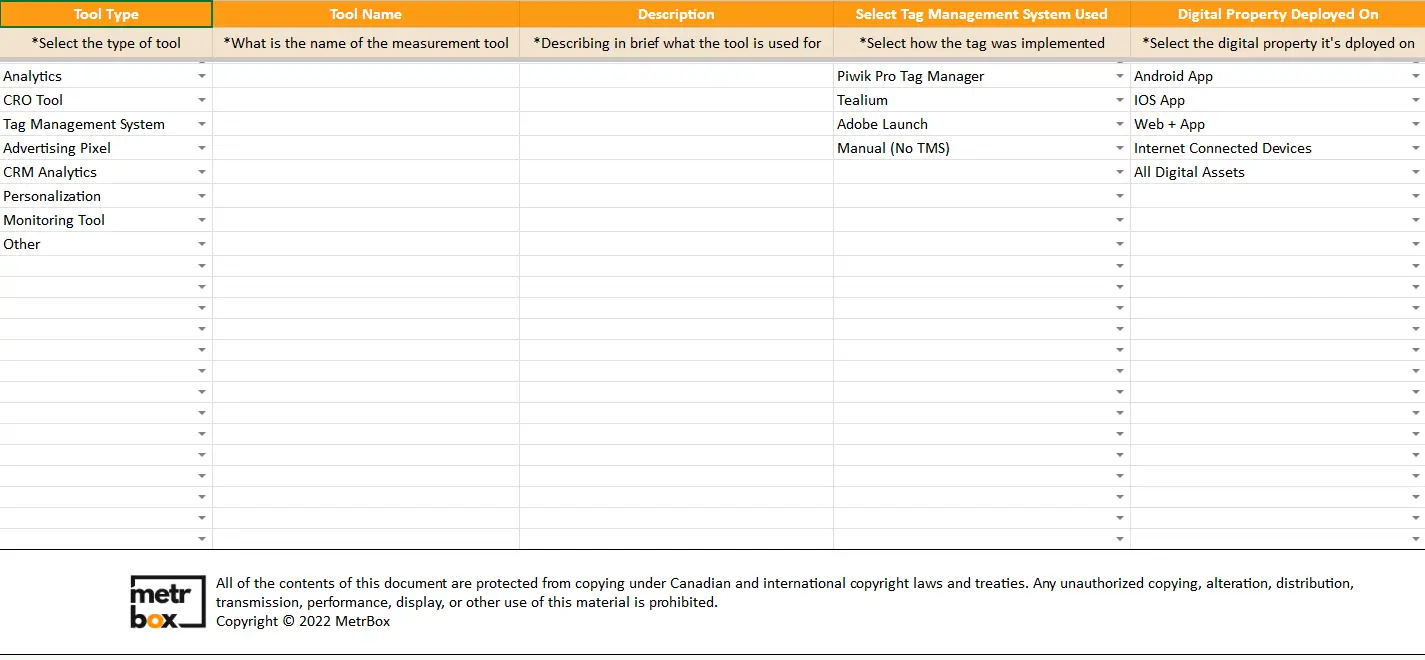Open dropdown arrow in Android App cell
The height and width of the screenshot is (660, 1425).
tap(1416, 76)
